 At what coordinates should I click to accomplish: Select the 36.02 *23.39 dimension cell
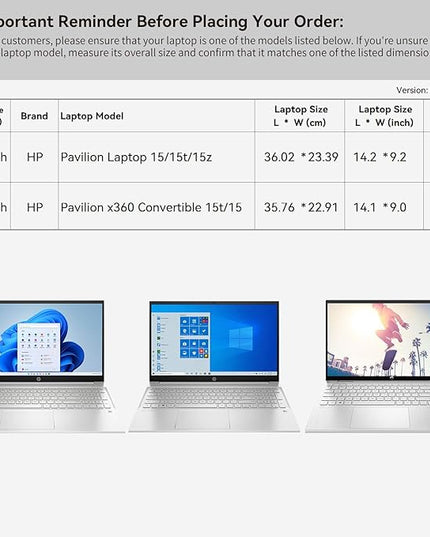301,157
